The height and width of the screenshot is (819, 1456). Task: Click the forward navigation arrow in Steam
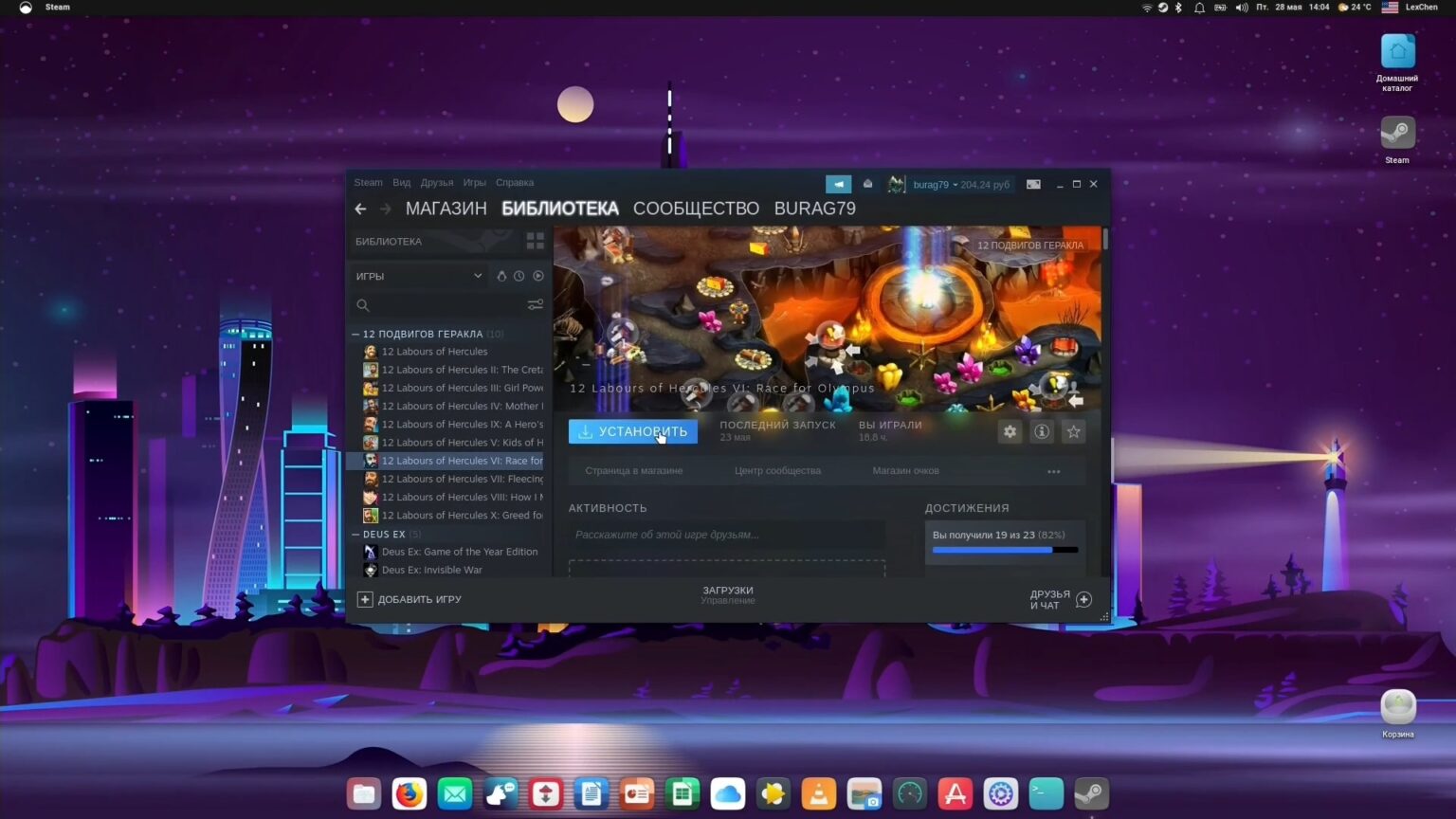[x=385, y=209]
